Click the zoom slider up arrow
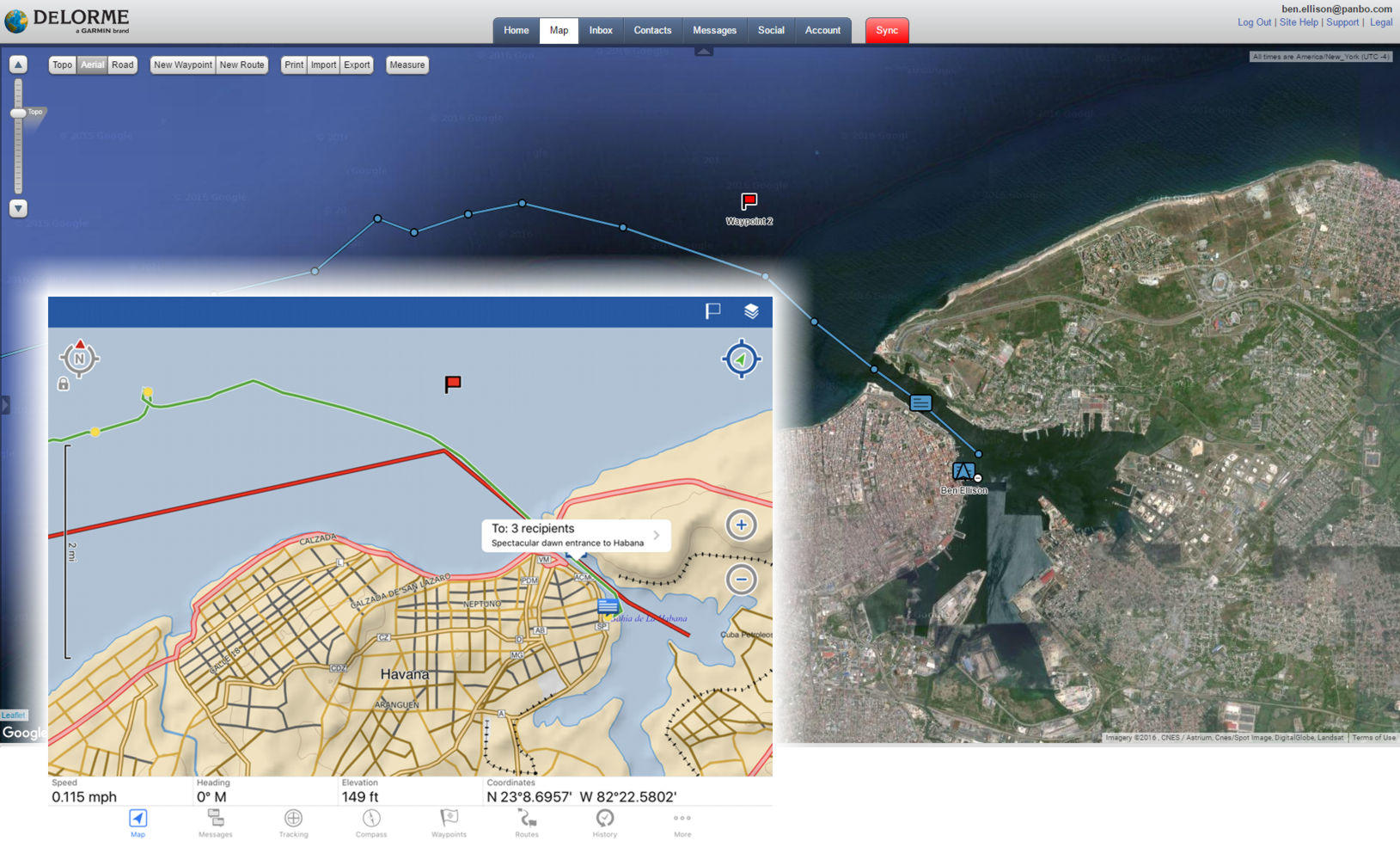Viewport: 1400px width, 841px height. tap(18, 64)
